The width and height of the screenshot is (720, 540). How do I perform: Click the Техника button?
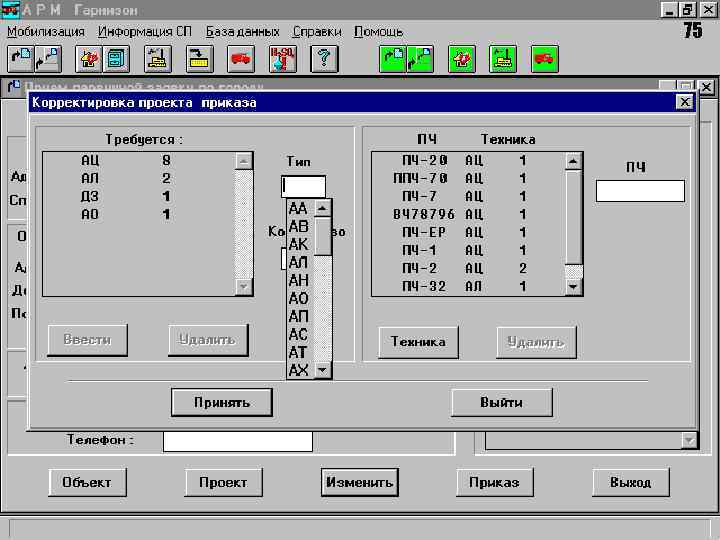[418, 342]
